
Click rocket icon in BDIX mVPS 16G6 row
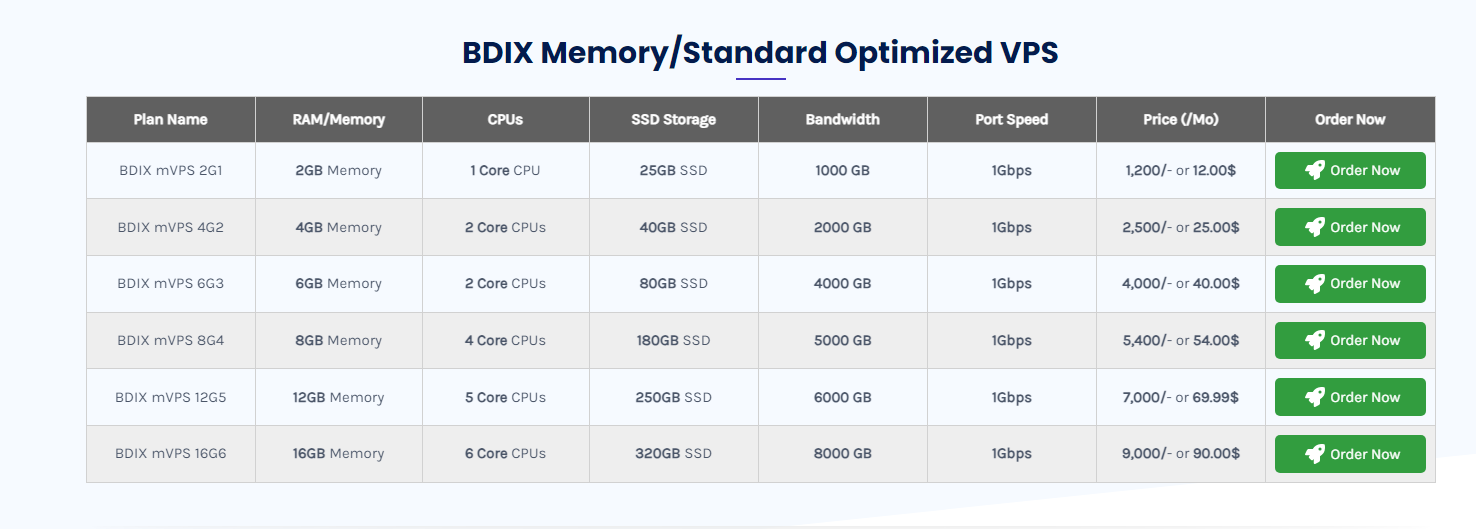(1315, 455)
